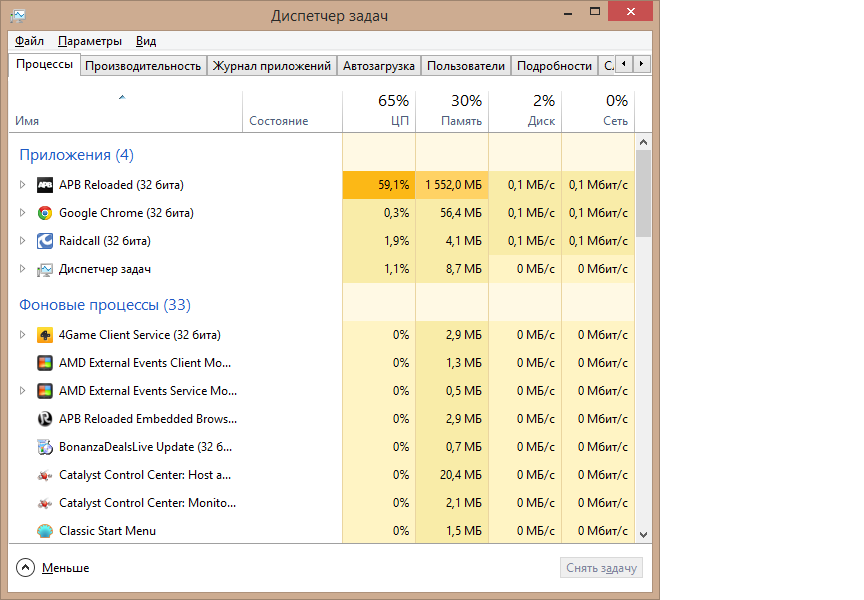Image resolution: width=864 pixels, height=600 pixels.
Task: Sort by the Состояние column header
Action: tap(293, 112)
